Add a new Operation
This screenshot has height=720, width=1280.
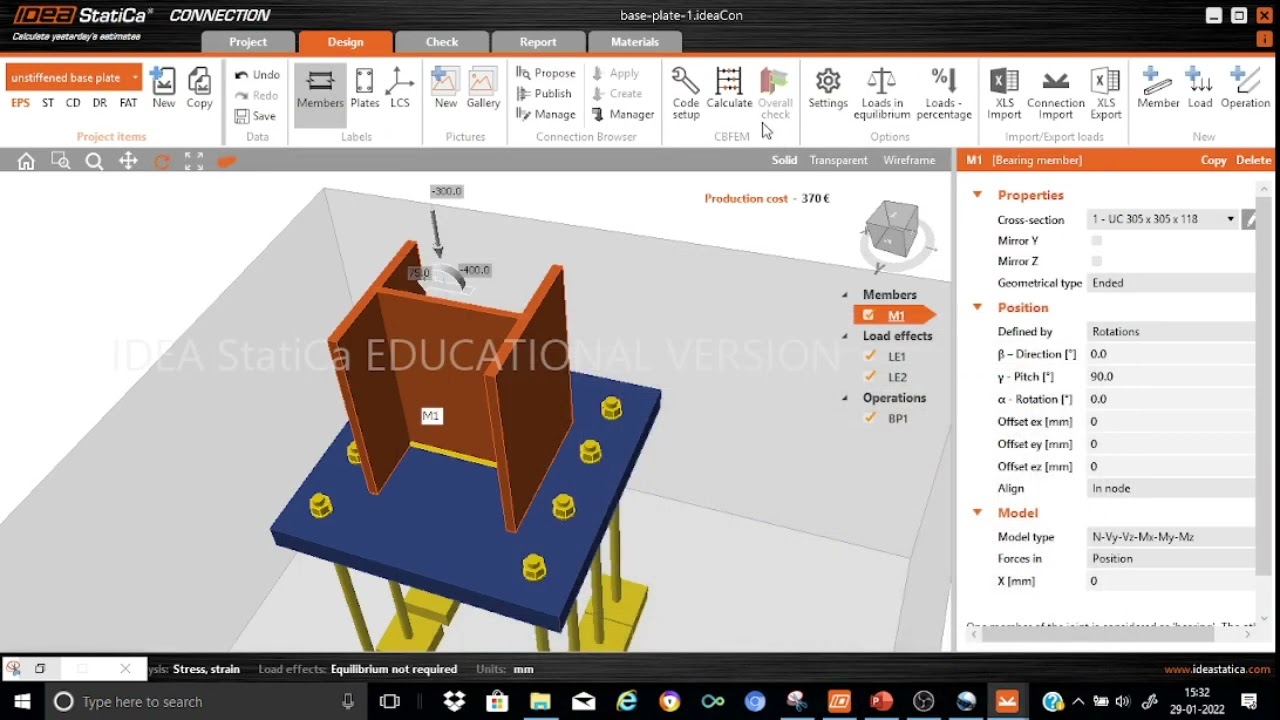(1245, 88)
